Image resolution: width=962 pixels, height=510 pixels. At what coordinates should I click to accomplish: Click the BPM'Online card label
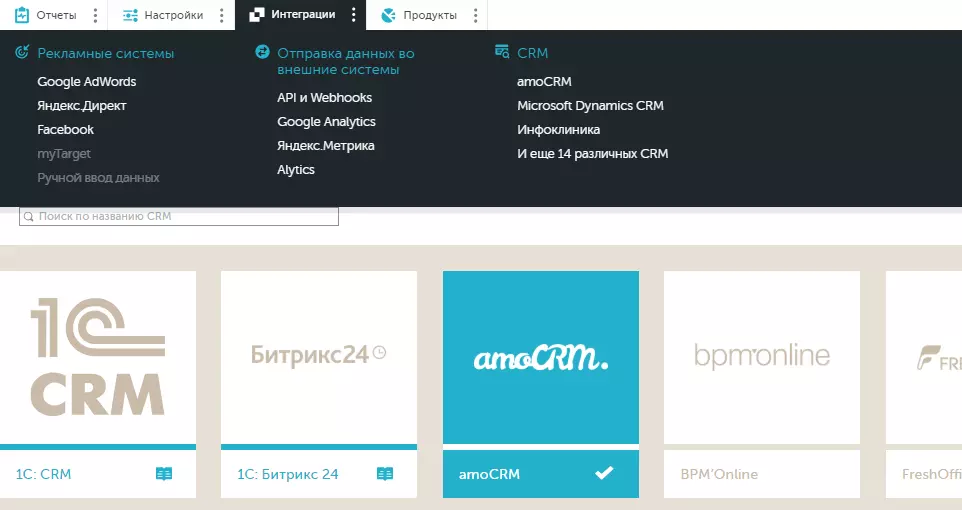(719, 474)
